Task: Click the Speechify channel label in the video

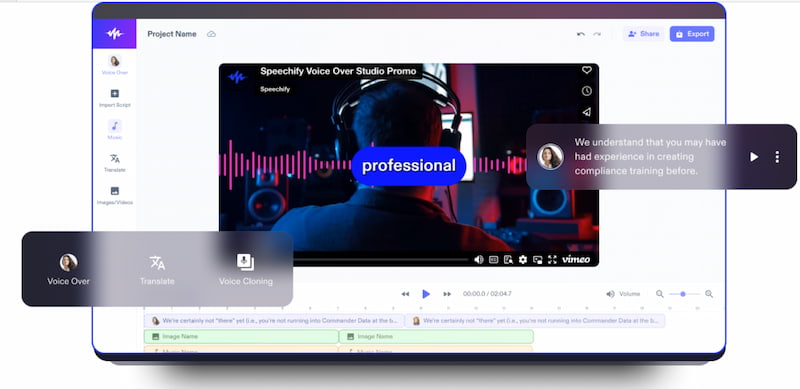Action: pos(274,89)
